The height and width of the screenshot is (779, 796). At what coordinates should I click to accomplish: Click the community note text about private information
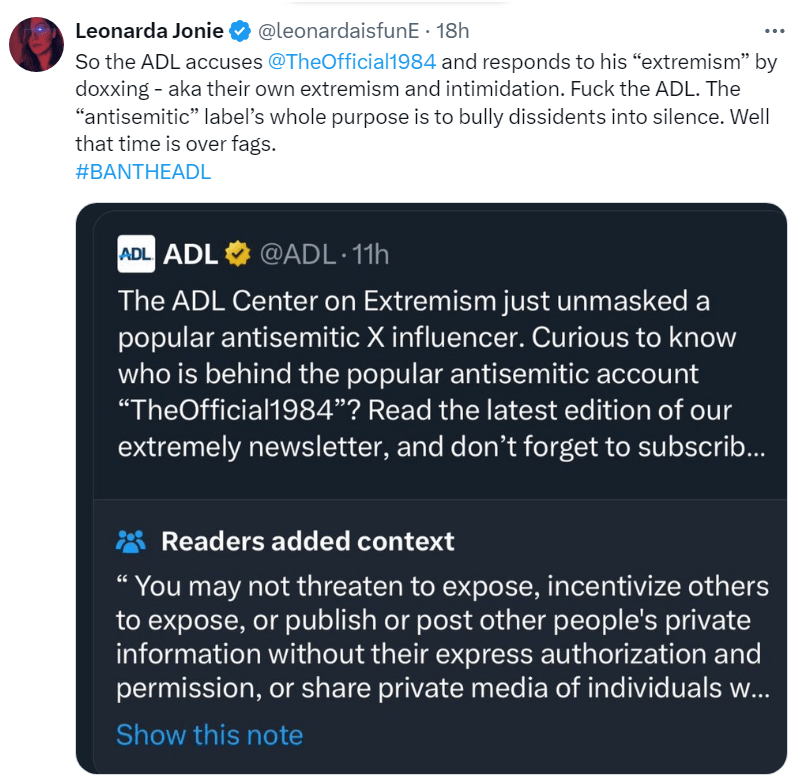click(x=440, y=637)
